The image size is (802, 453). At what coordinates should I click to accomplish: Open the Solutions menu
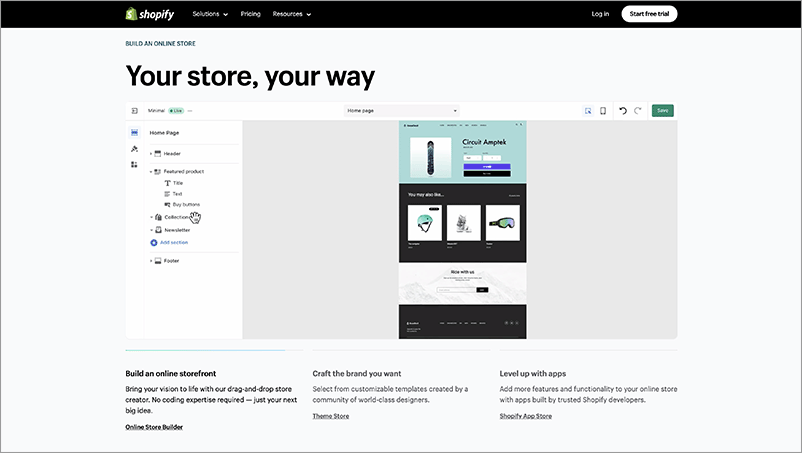coord(210,14)
